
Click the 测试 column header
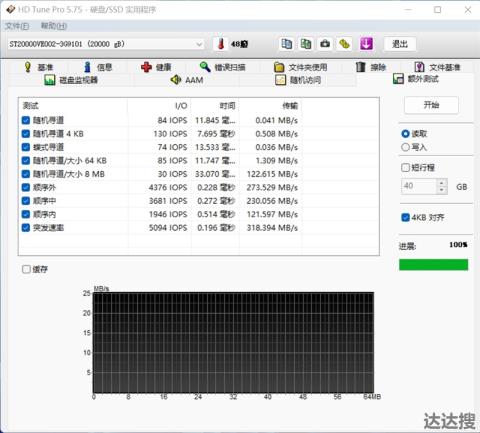[73, 106]
